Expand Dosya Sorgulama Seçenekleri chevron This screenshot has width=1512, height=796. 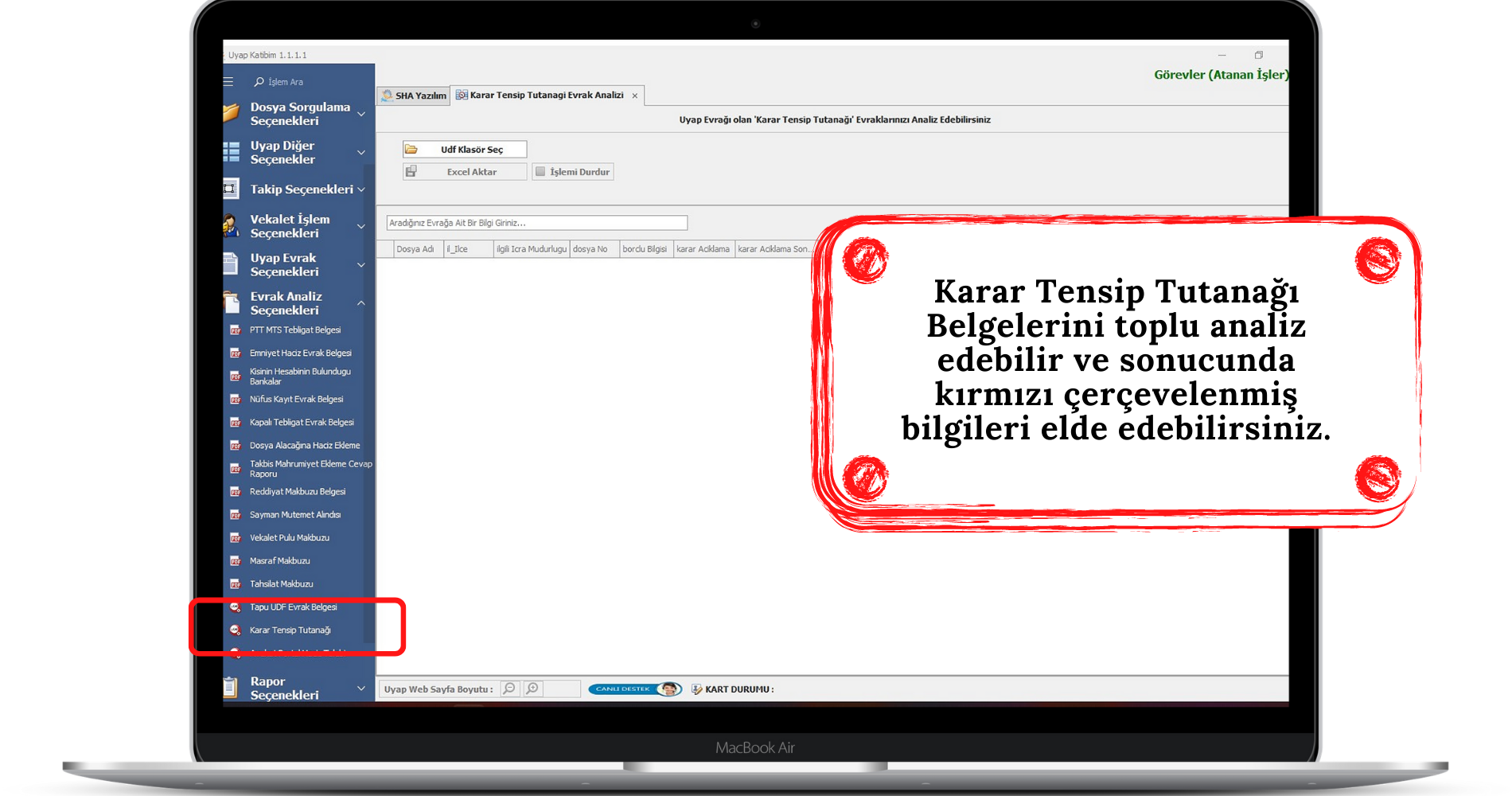coord(361,114)
